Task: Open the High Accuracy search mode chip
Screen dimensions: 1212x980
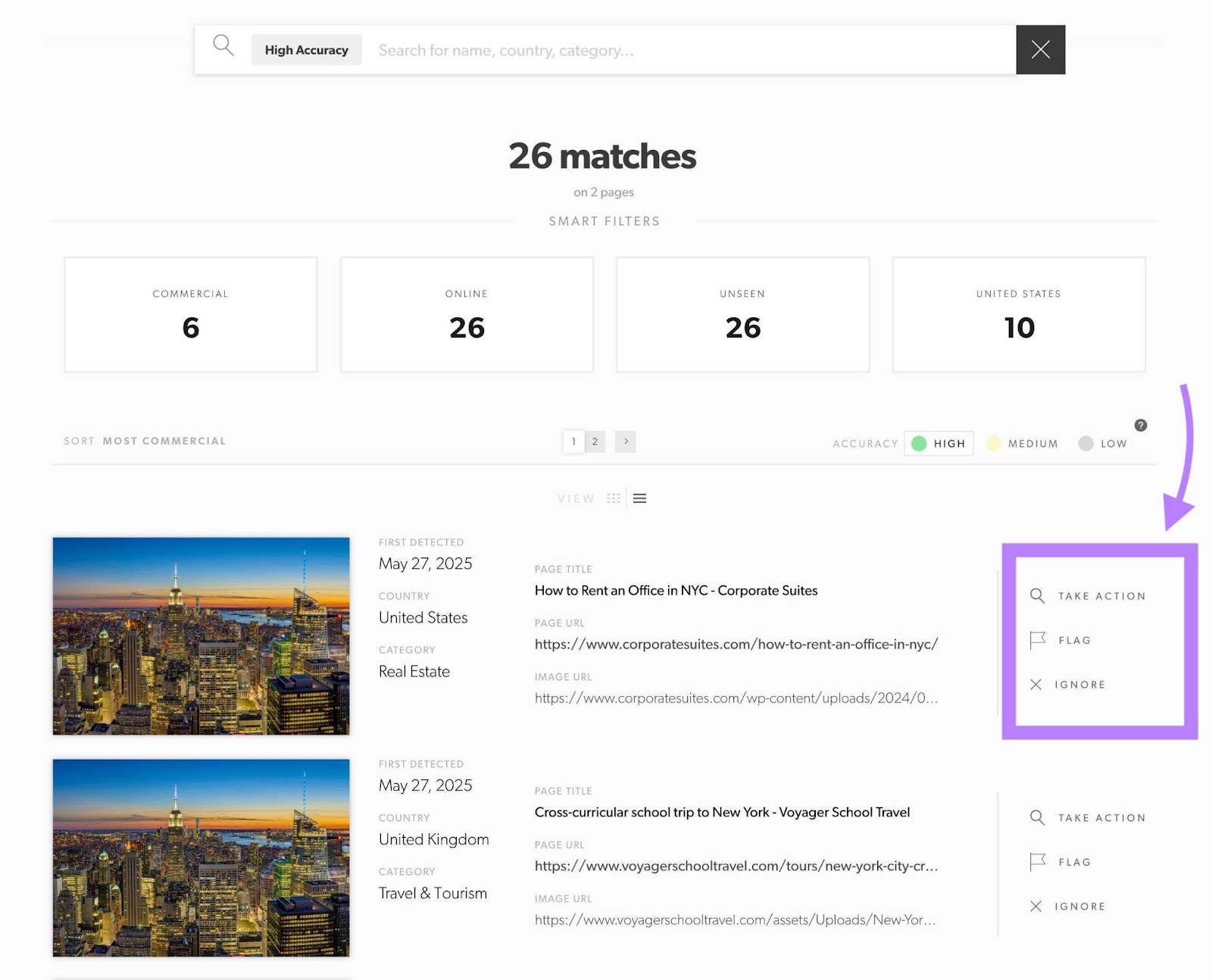Action: 306,49
